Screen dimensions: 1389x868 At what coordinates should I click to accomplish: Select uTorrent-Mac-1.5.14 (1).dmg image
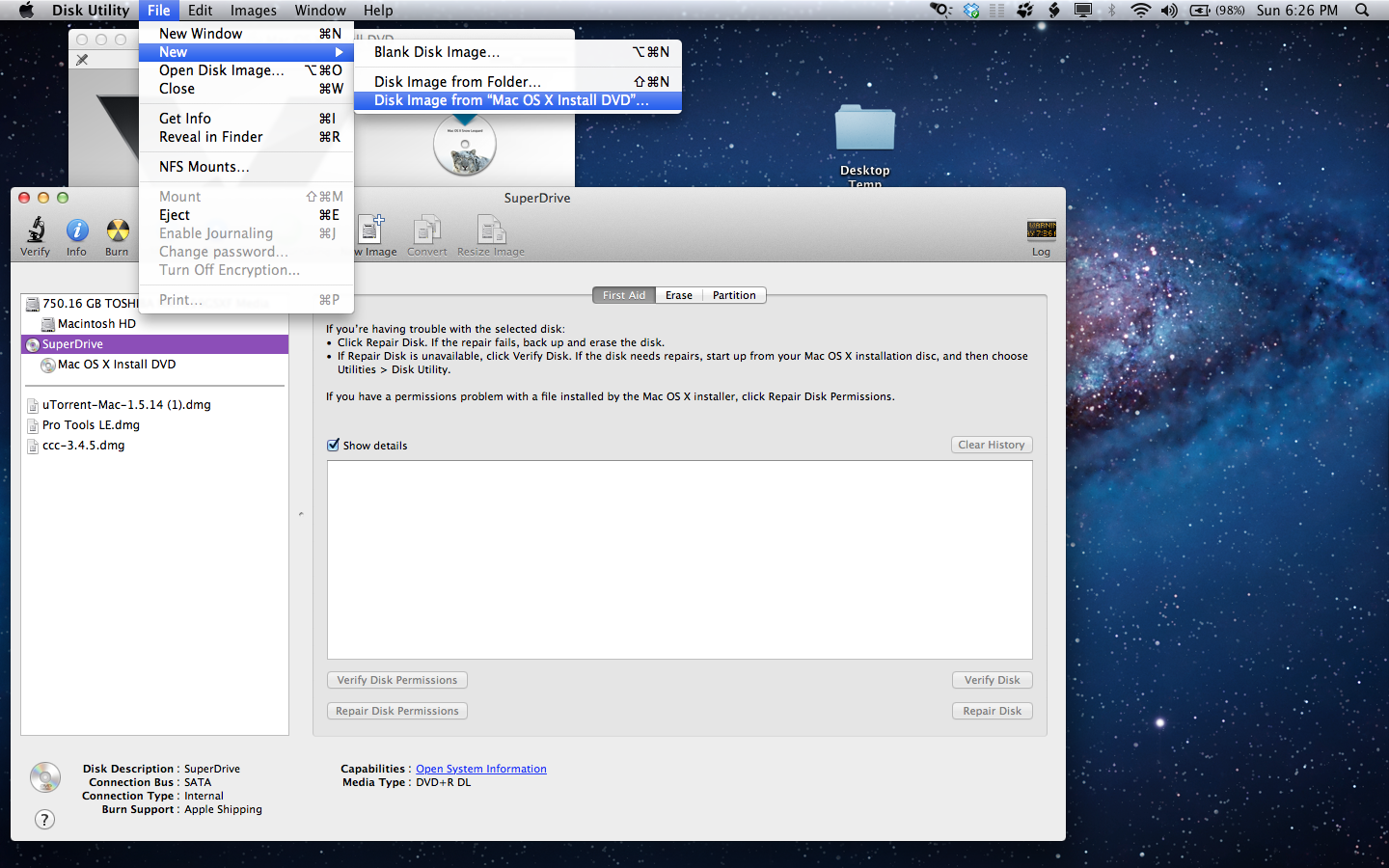tap(154, 405)
